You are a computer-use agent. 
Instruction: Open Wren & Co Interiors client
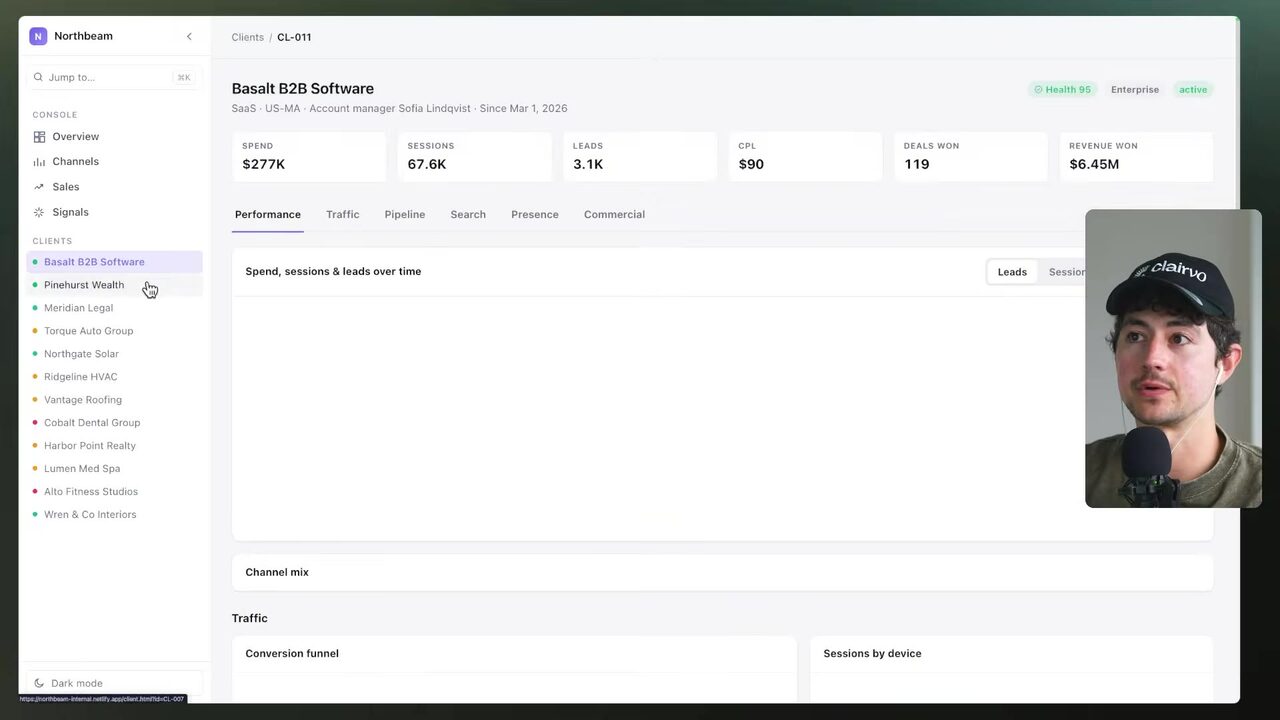(114, 515)
